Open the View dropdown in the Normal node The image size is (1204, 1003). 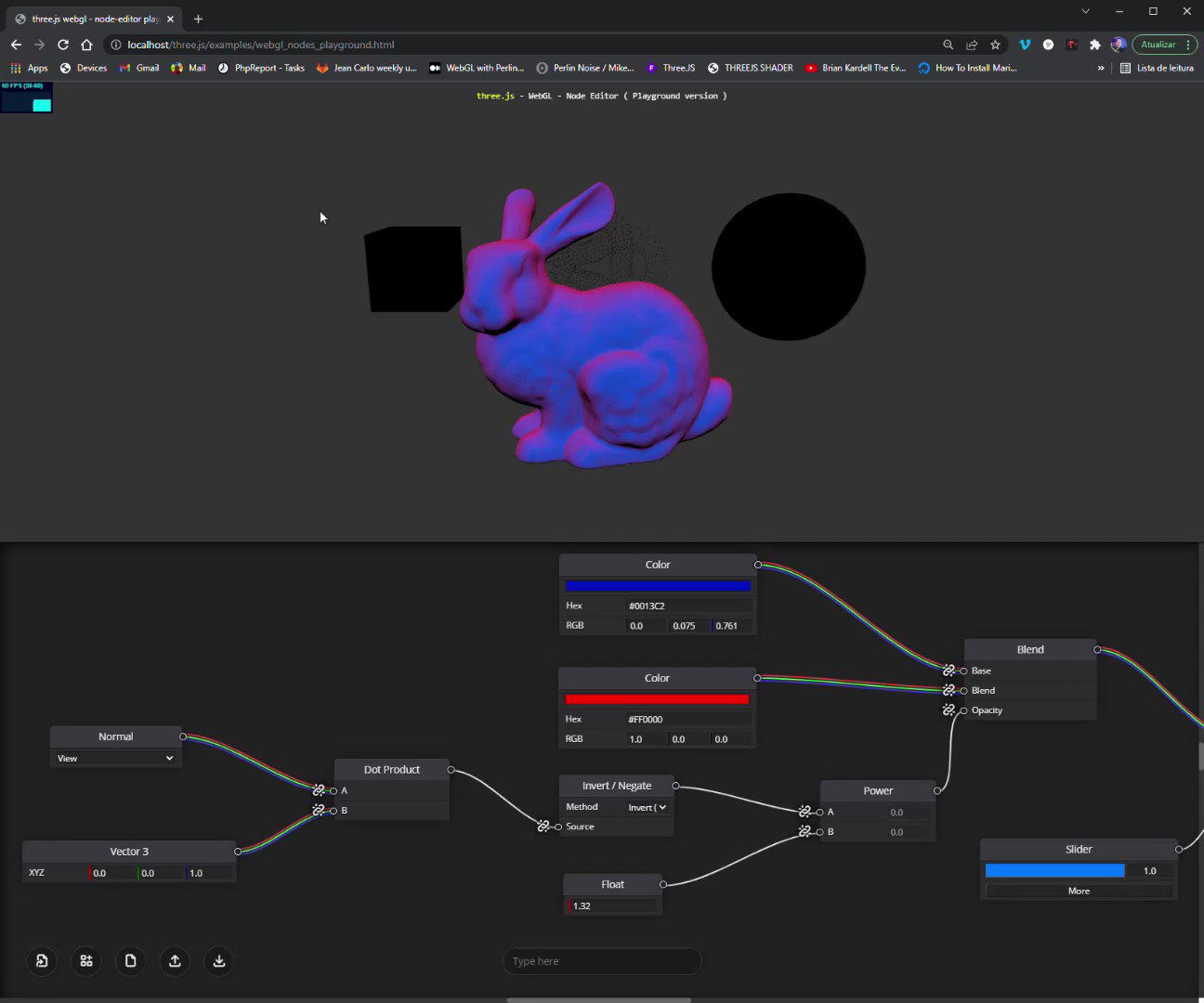(x=115, y=758)
